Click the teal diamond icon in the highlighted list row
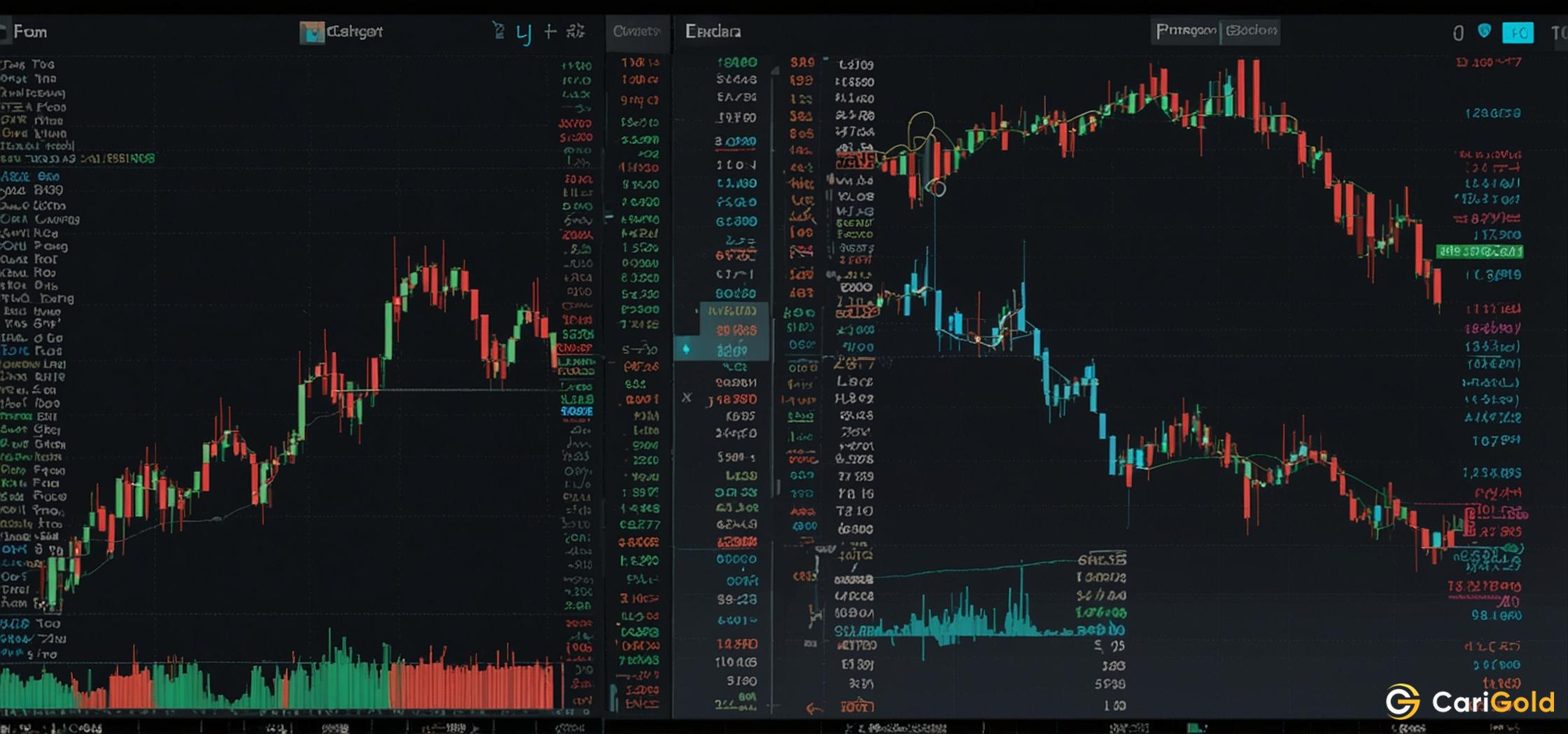The width and height of the screenshot is (1568, 734). click(686, 349)
